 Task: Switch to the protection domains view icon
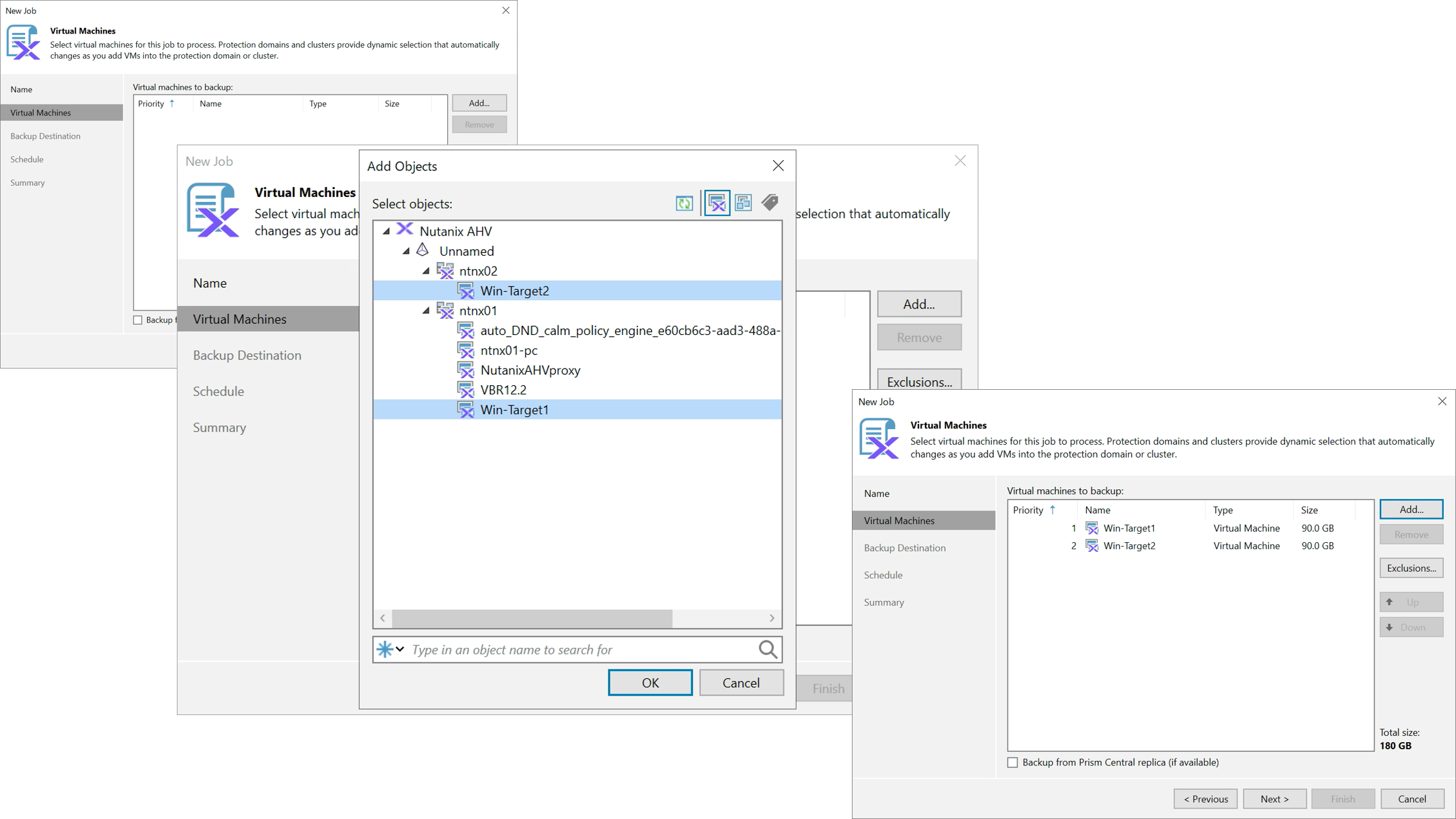pyautogui.click(x=743, y=203)
